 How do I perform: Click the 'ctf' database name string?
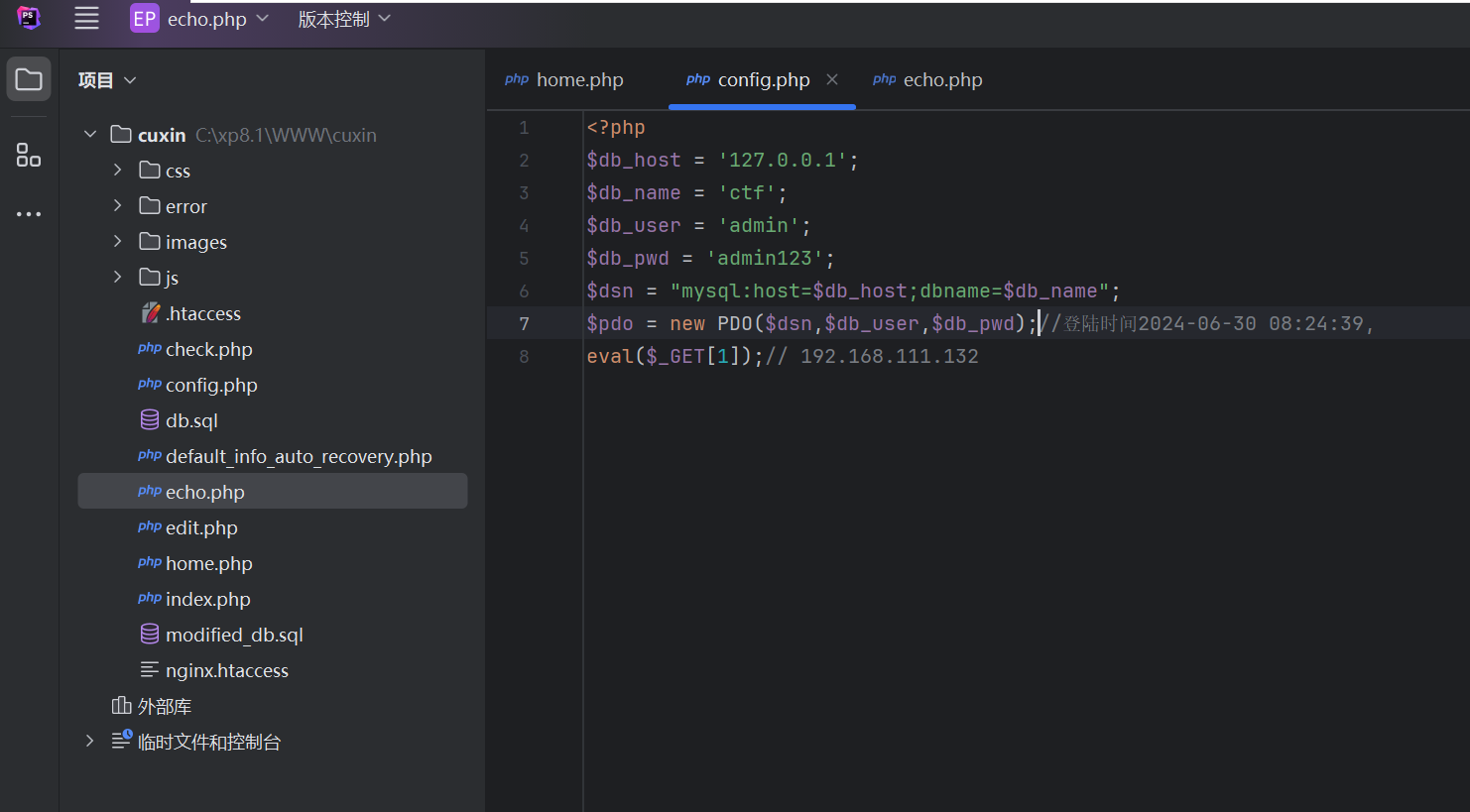pos(747,192)
